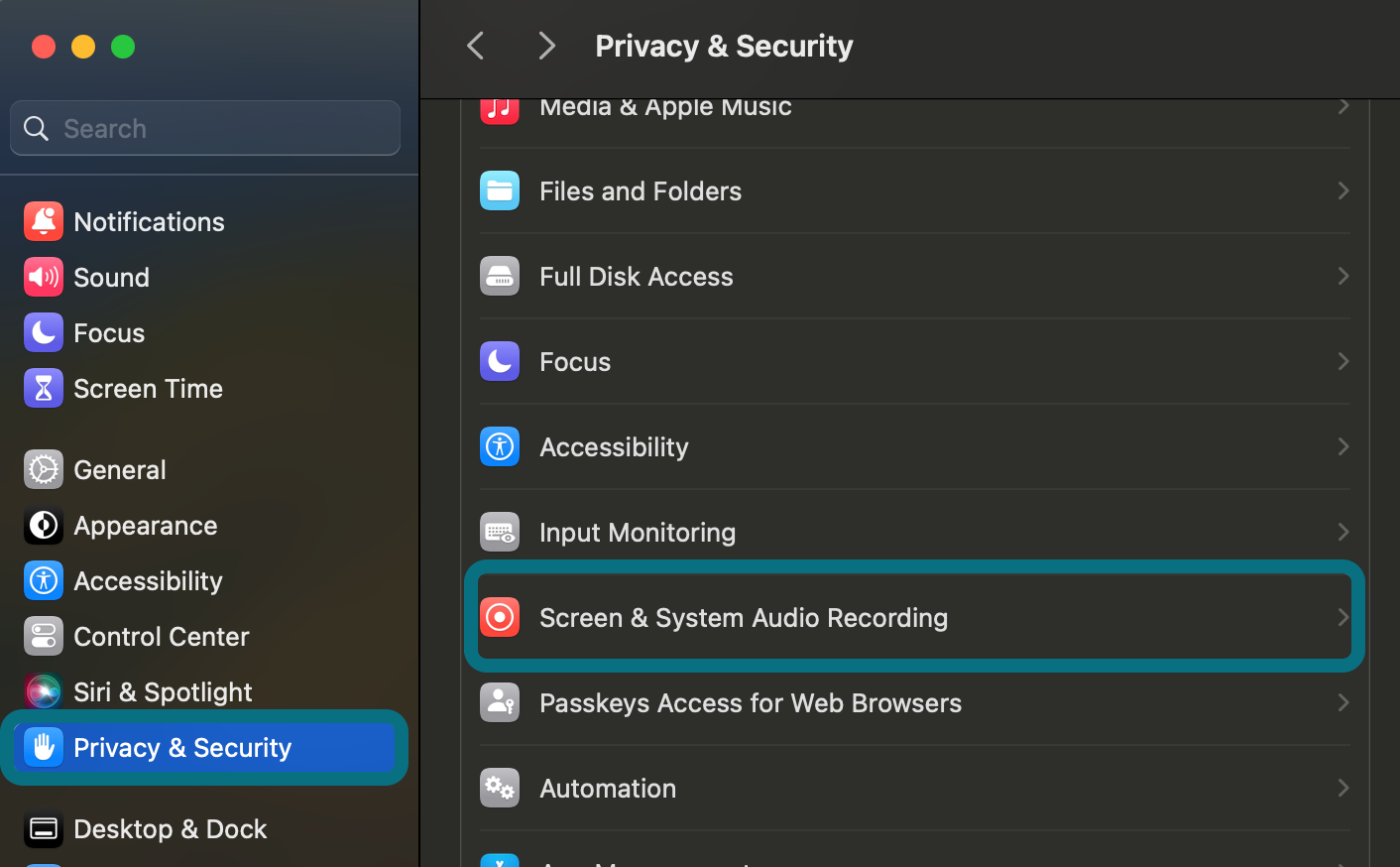1400x867 pixels.
Task: Click the green zoom window button
Action: (123, 47)
